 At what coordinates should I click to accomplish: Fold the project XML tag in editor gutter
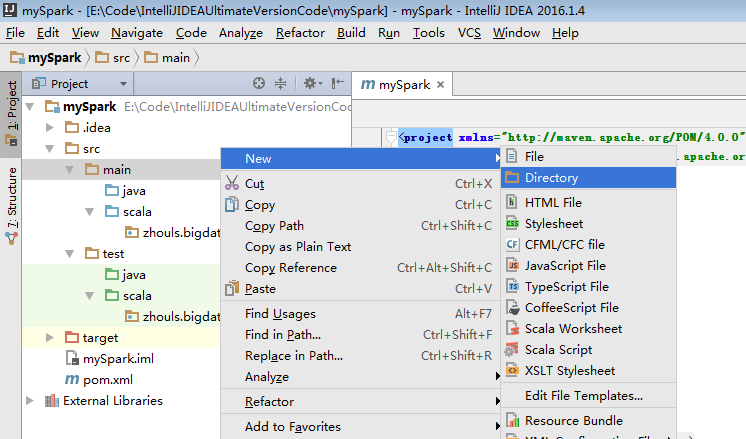(x=391, y=137)
